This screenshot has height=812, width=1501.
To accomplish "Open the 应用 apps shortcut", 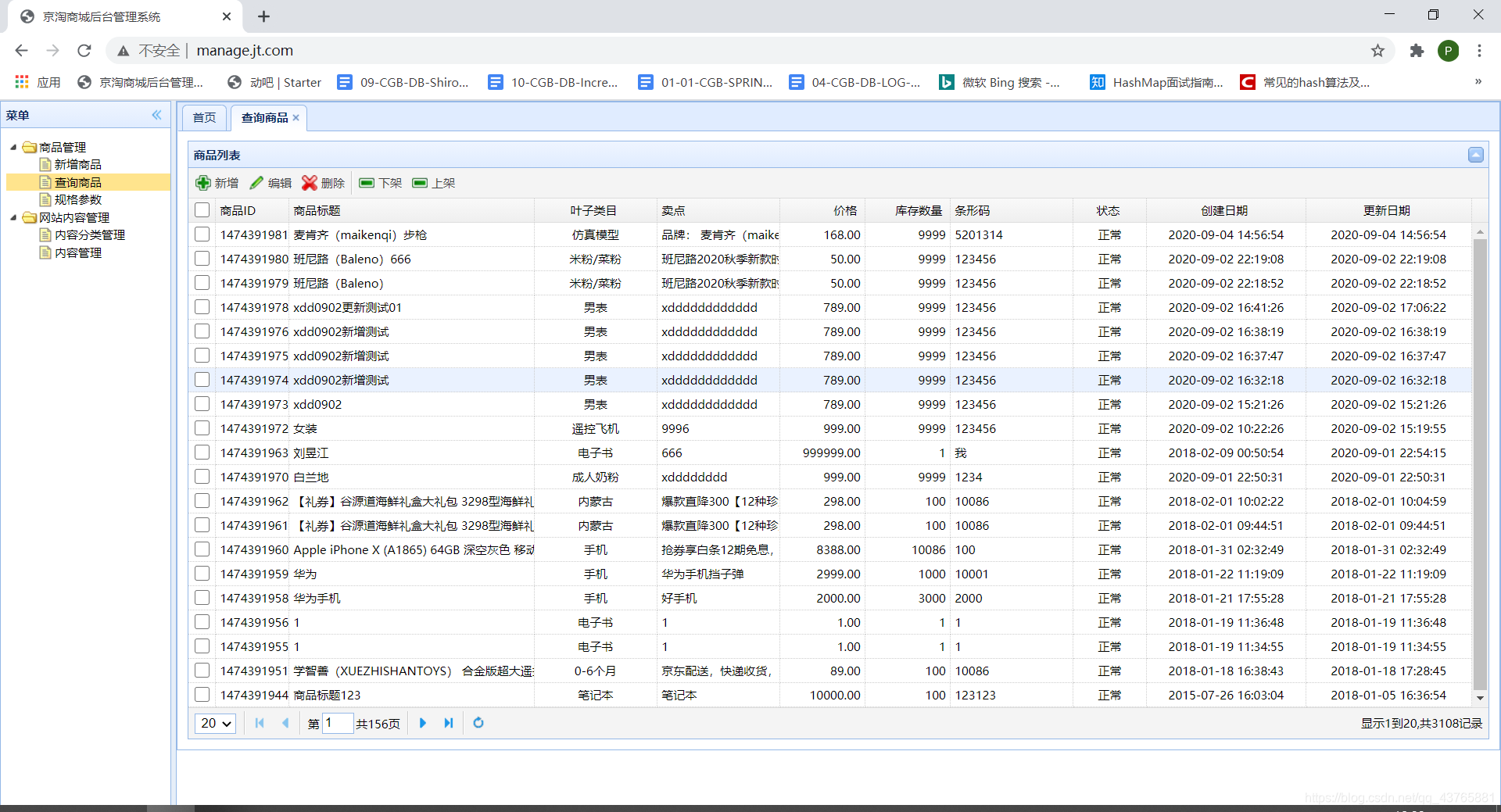I will [38, 82].
